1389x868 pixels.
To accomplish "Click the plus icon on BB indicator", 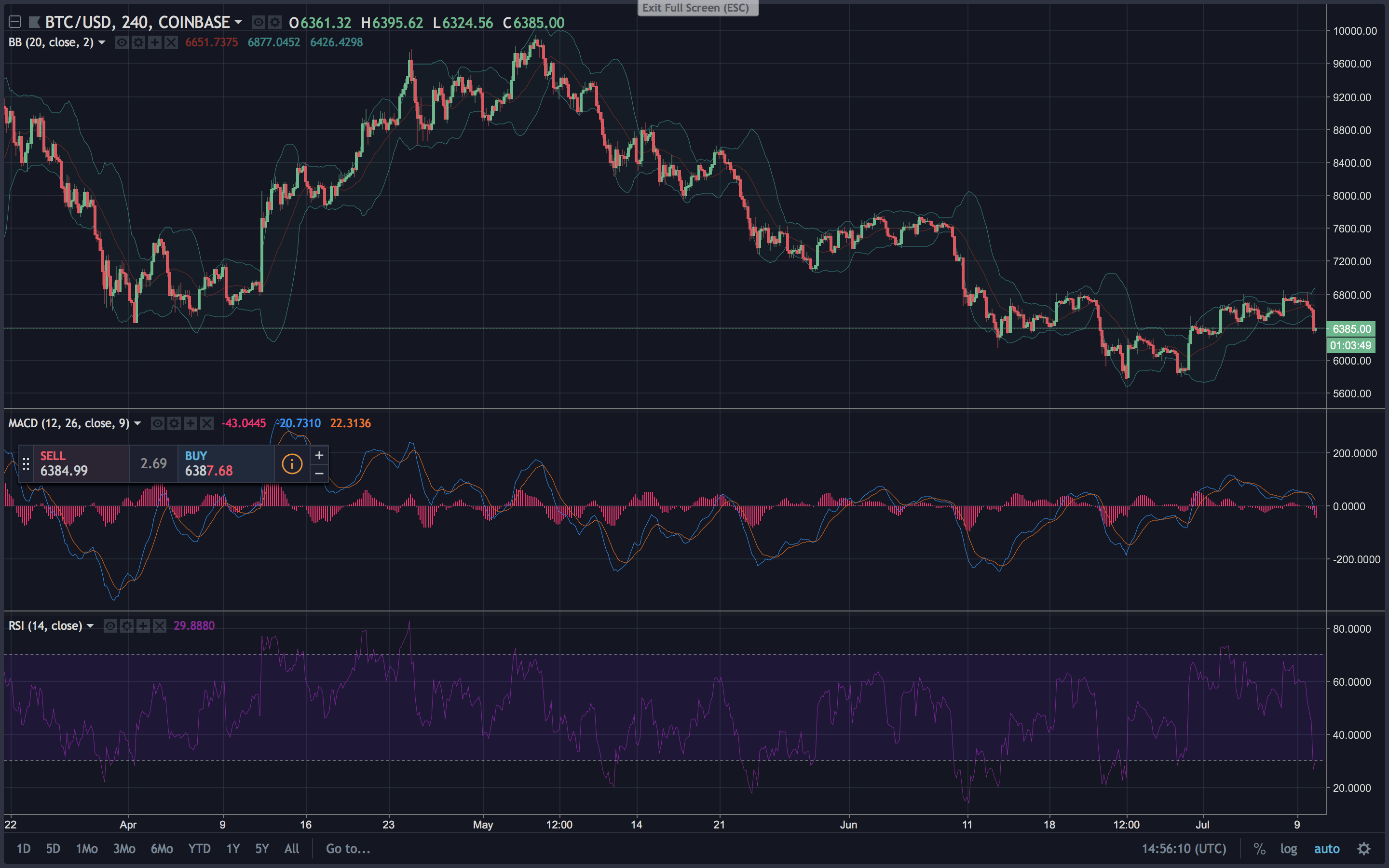I will 154,42.
